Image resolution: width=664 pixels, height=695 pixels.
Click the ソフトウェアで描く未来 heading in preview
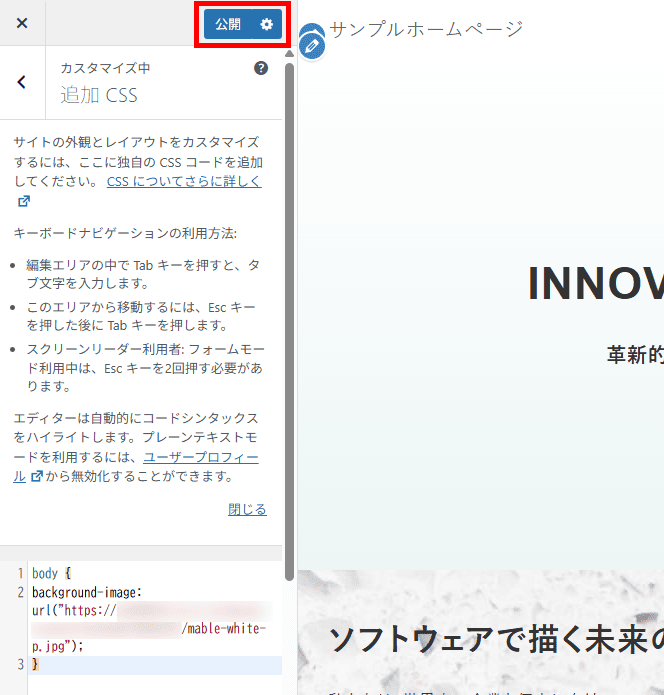coord(496,639)
